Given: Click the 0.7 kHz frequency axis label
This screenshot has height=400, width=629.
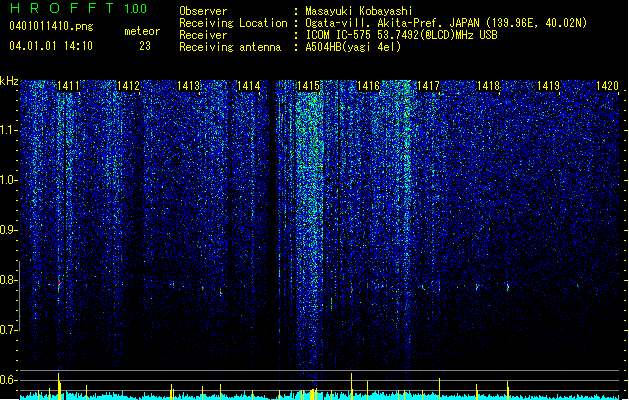Looking at the screenshot, I should coord(9,330).
